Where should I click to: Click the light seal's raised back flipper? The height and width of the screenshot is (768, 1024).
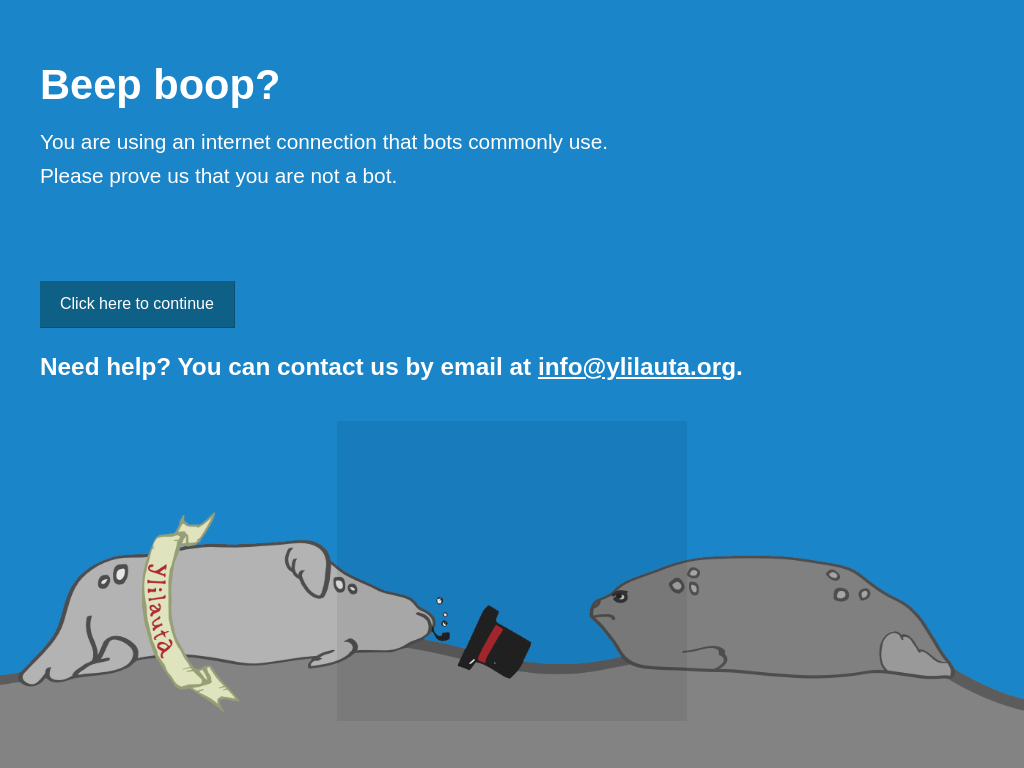click(307, 569)
